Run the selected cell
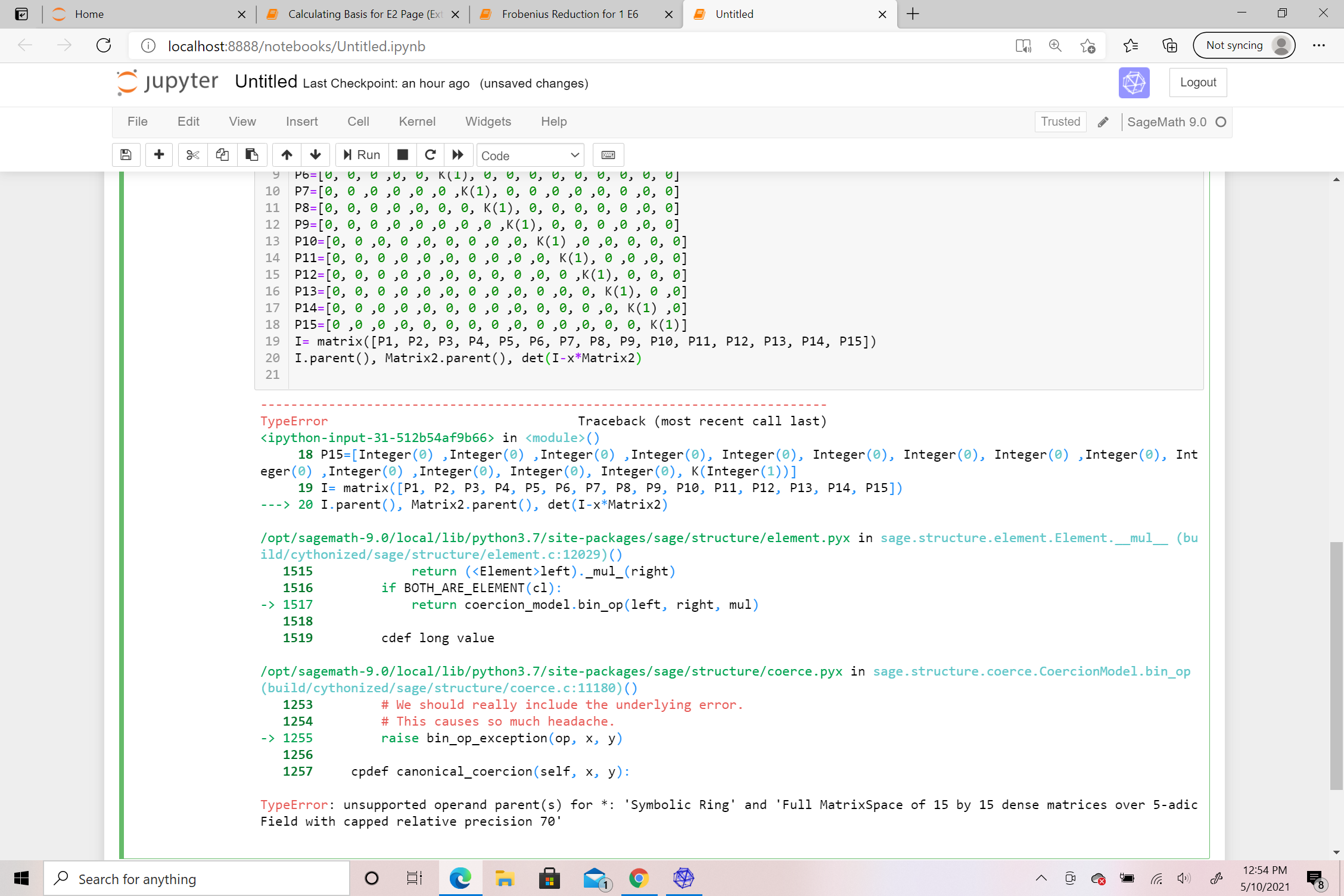Image resolution: width=1344 pixels, height=896 pixels. coord(362,155)
